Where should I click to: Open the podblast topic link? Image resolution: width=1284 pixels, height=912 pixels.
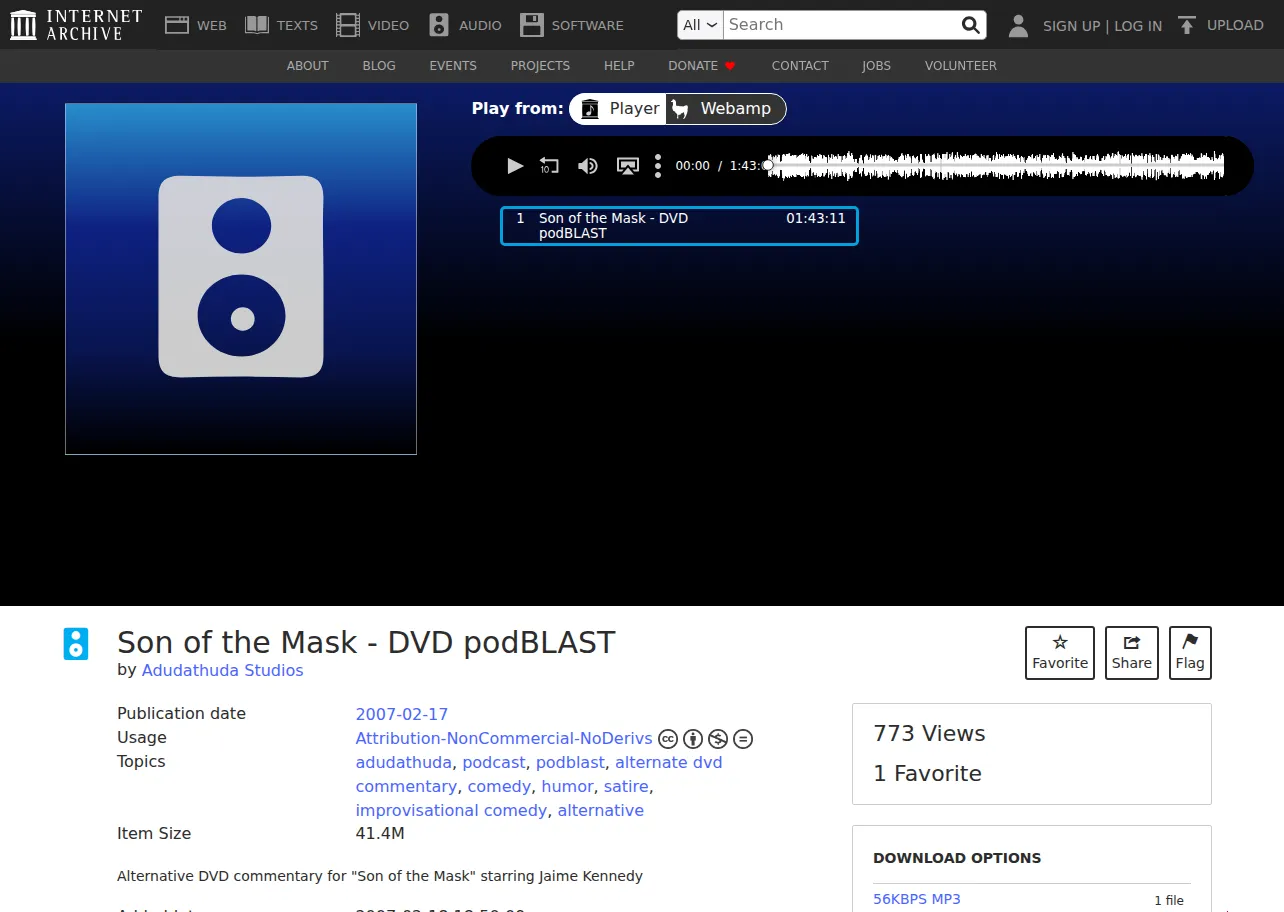[570, 762]
